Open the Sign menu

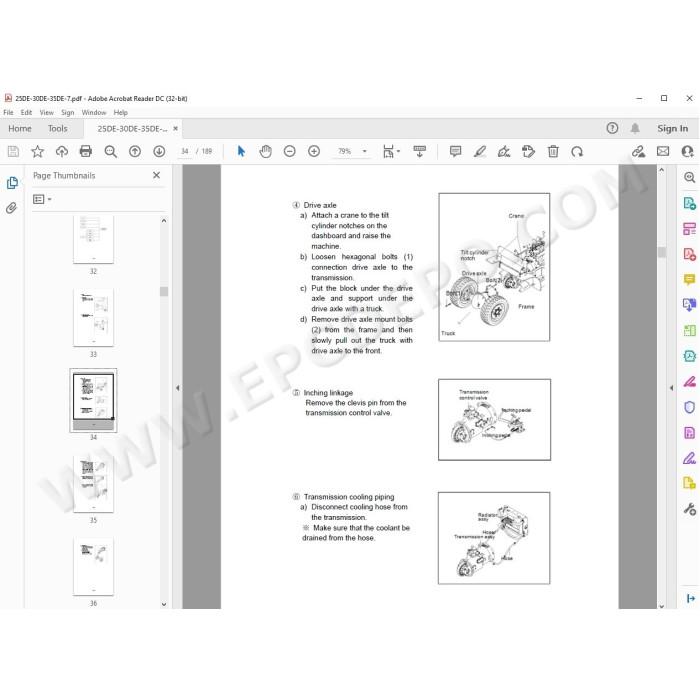point(67,112)
